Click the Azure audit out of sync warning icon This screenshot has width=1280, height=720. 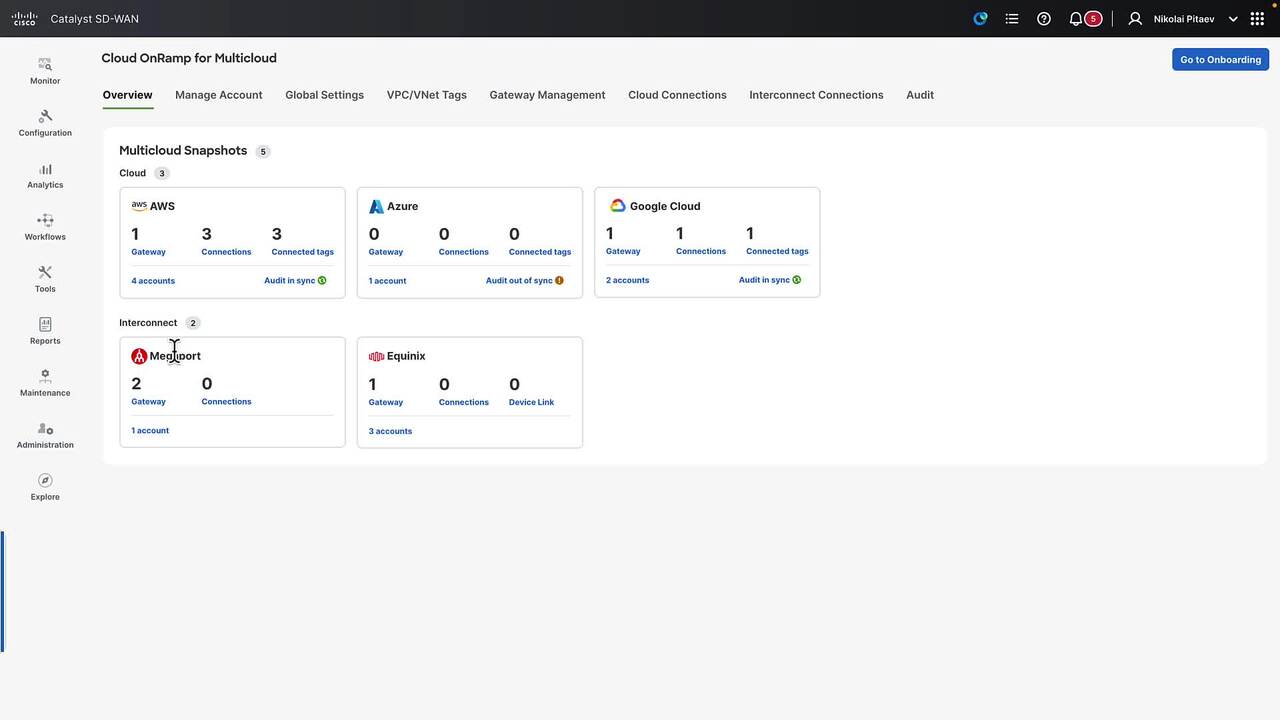559,281
